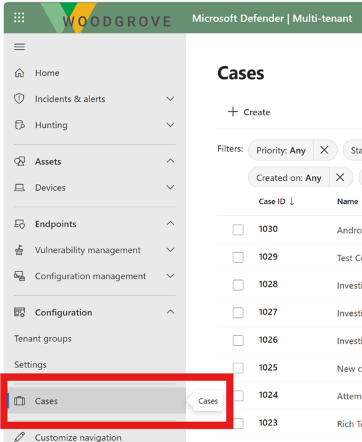Image resolution: width=362 pixels, height=442 pixels.
Task: Open Tenant groups in the sidebar
Action: coord(43,339)
